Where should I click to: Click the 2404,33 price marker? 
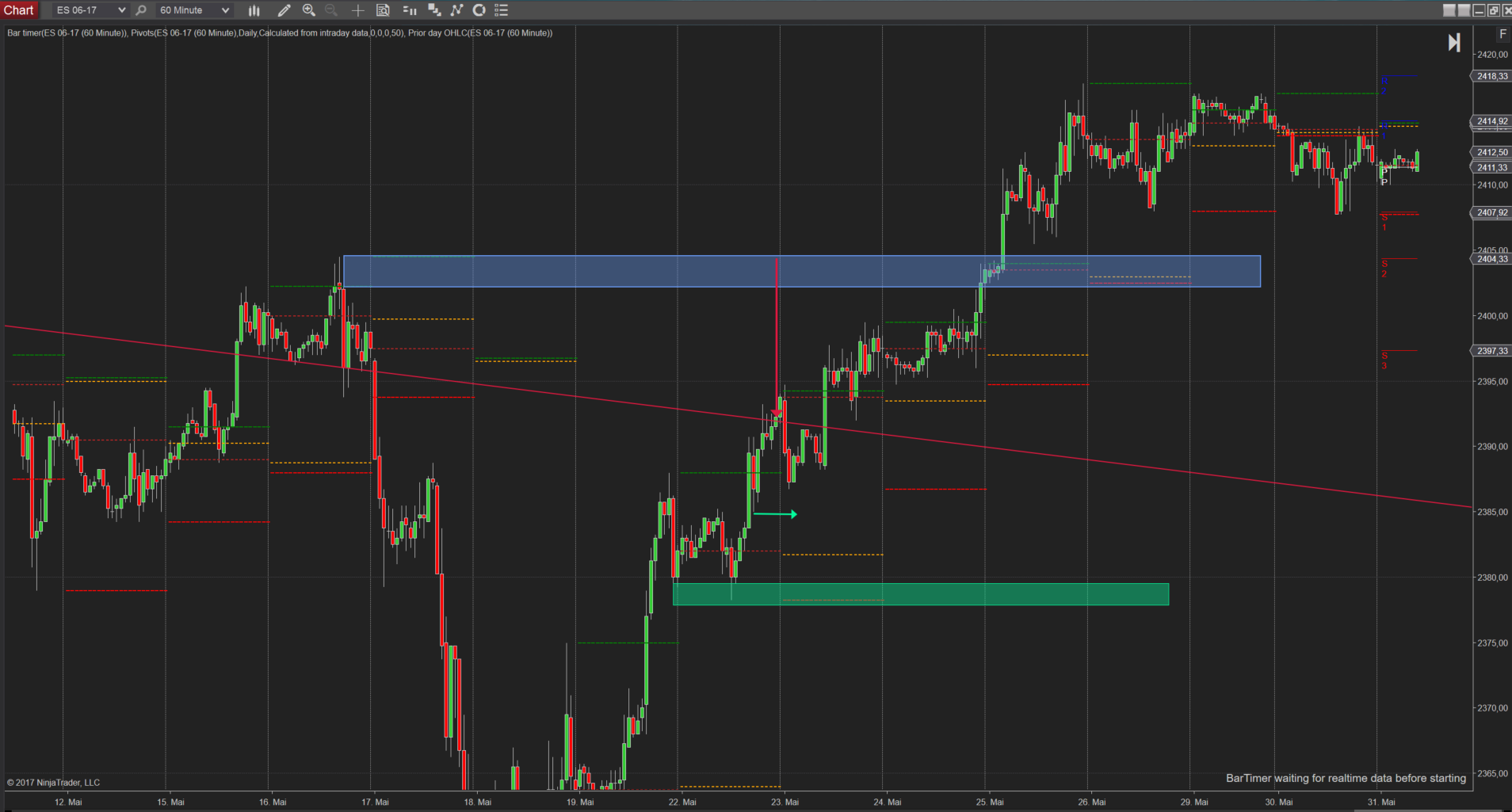coord(1492,259)
